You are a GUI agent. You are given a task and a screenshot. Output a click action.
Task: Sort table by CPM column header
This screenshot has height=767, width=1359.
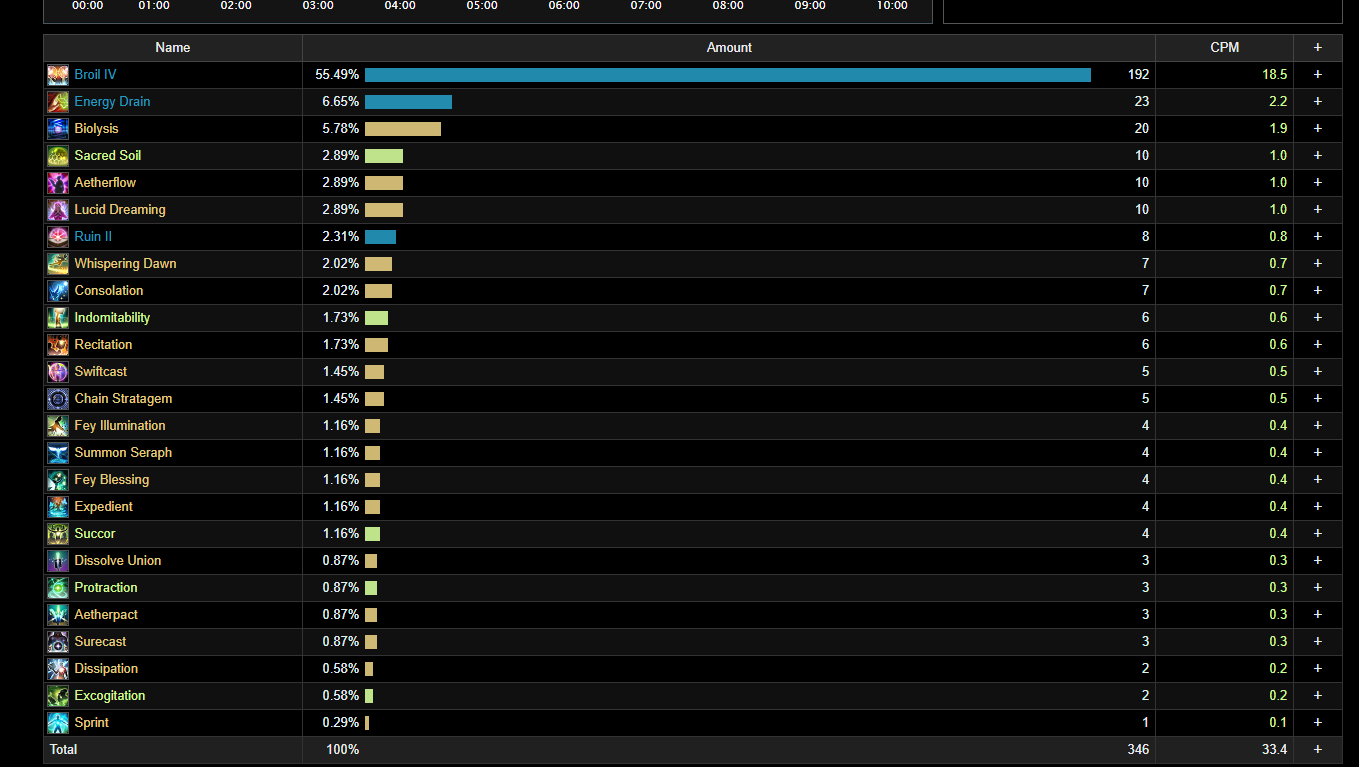[x=1225, y=48]
